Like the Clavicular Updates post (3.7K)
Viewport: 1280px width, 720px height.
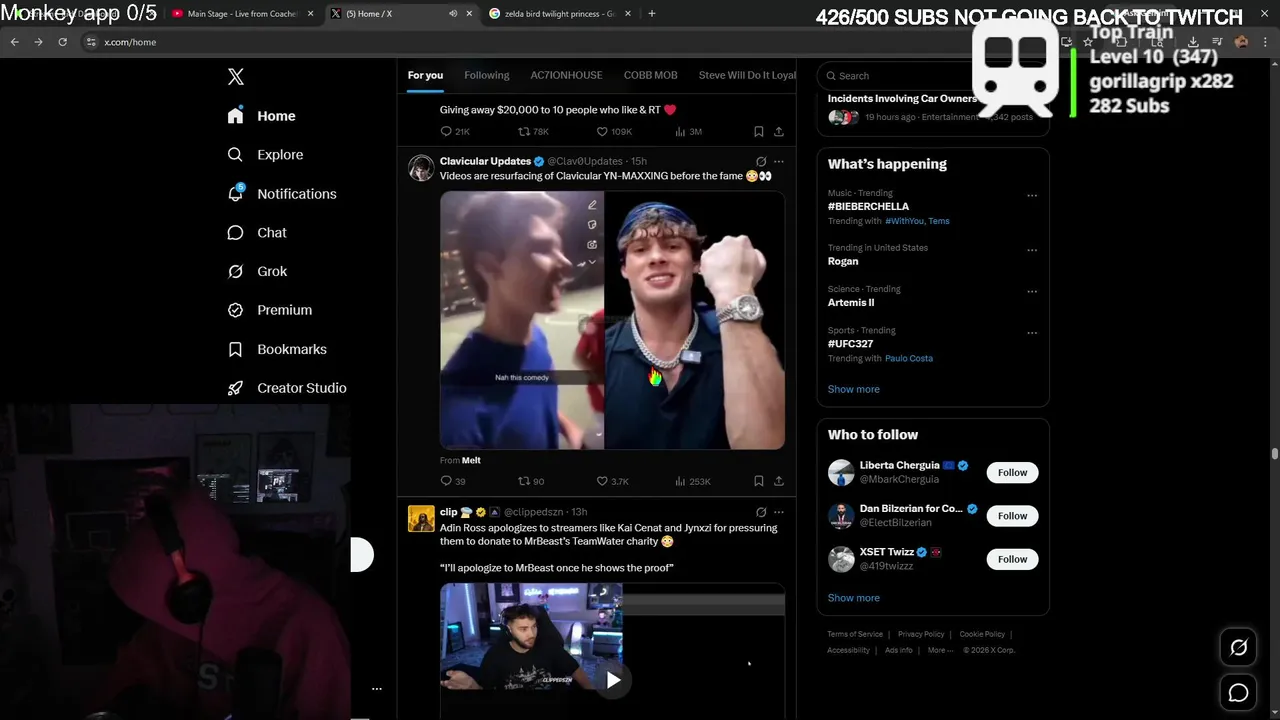coord(612,481)
